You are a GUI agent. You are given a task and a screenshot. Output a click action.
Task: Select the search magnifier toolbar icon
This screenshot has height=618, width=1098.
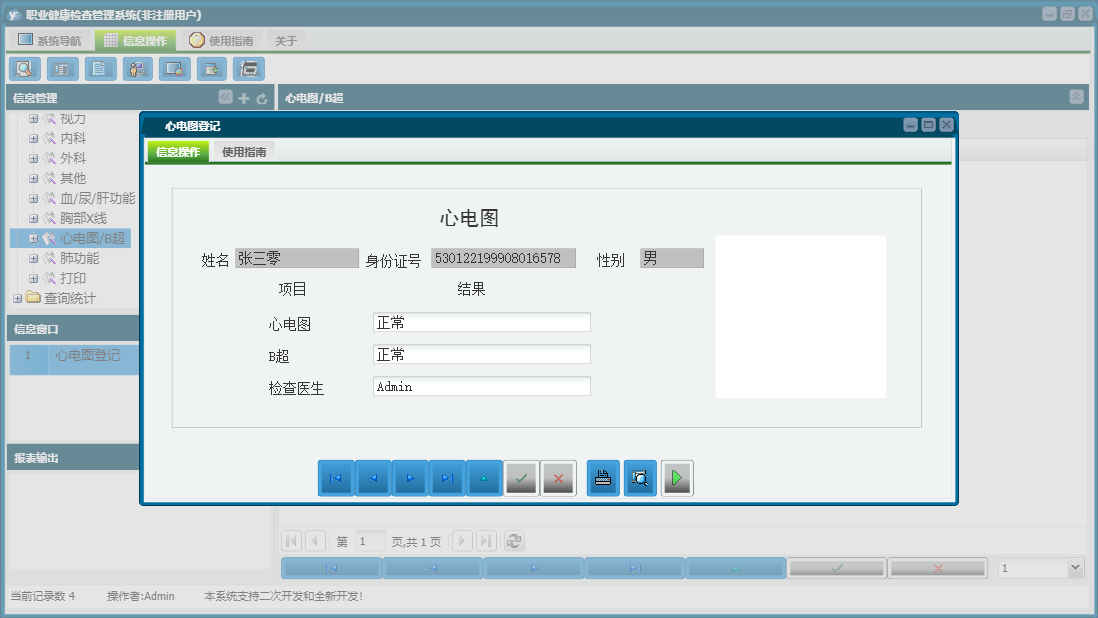point(25,69)
